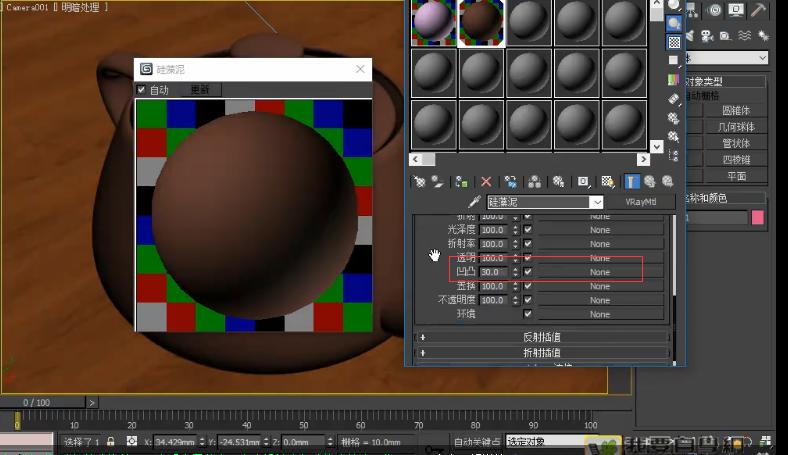
Task: Click the 更新 button in preview window
Action: (x=199, y=90)
